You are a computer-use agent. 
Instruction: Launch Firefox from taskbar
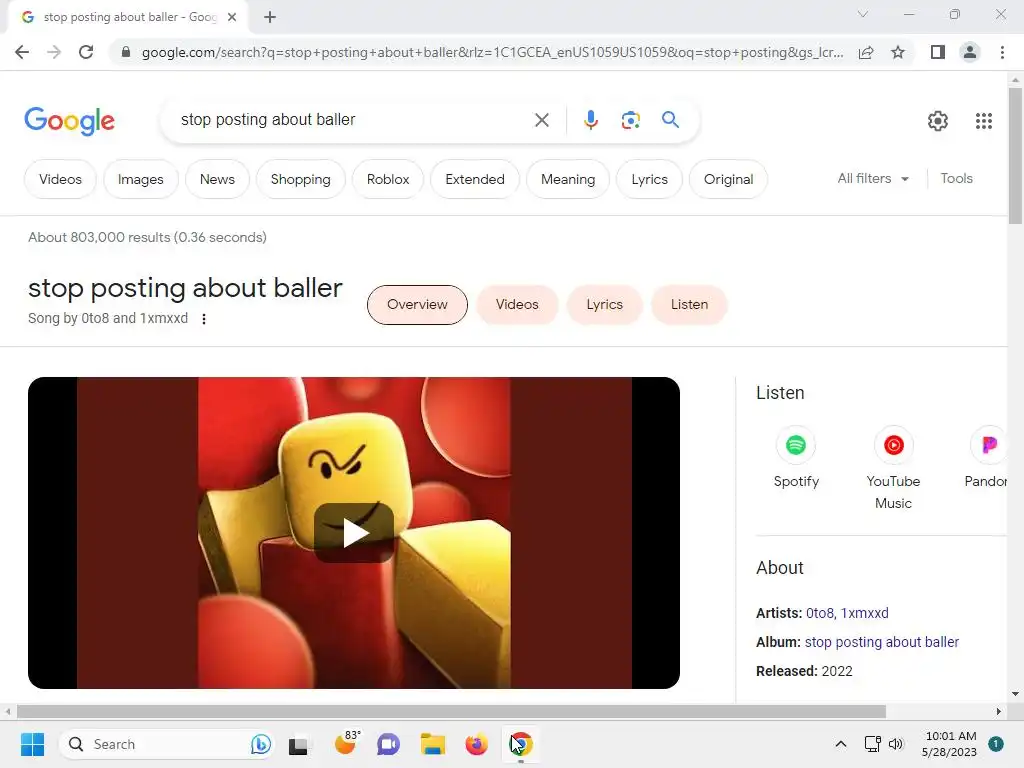click(476, 744)
